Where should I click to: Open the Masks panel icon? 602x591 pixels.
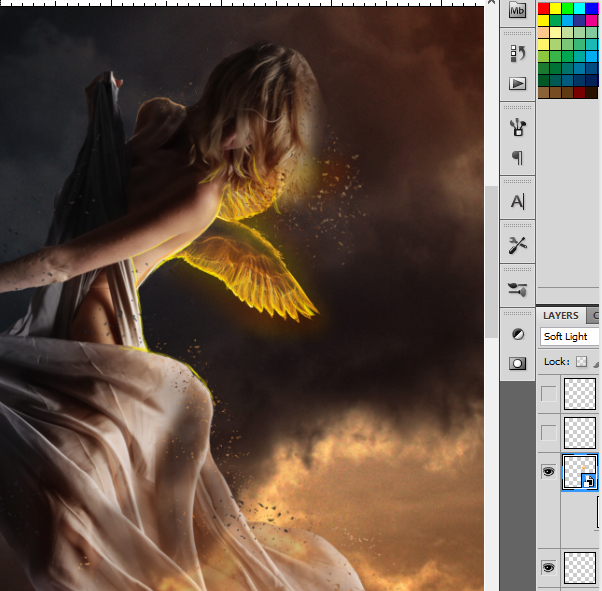point(517,363)
